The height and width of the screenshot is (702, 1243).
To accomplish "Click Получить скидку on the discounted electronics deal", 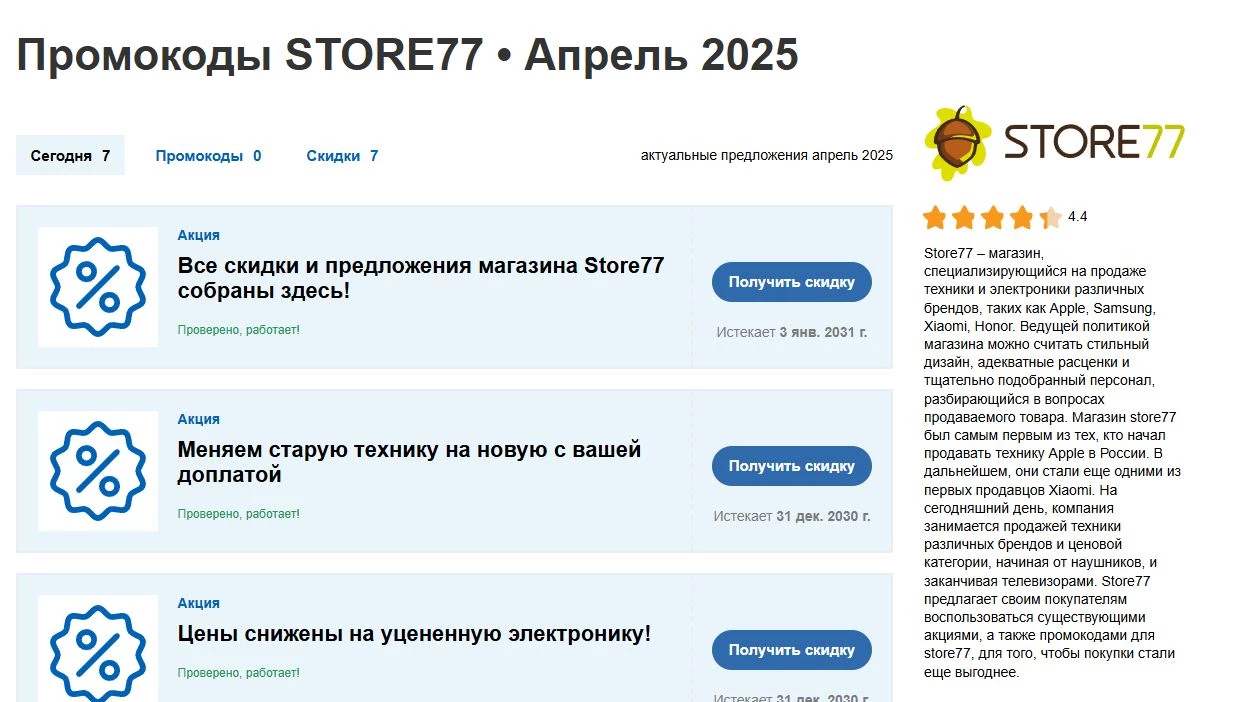I will pos(791,649).
